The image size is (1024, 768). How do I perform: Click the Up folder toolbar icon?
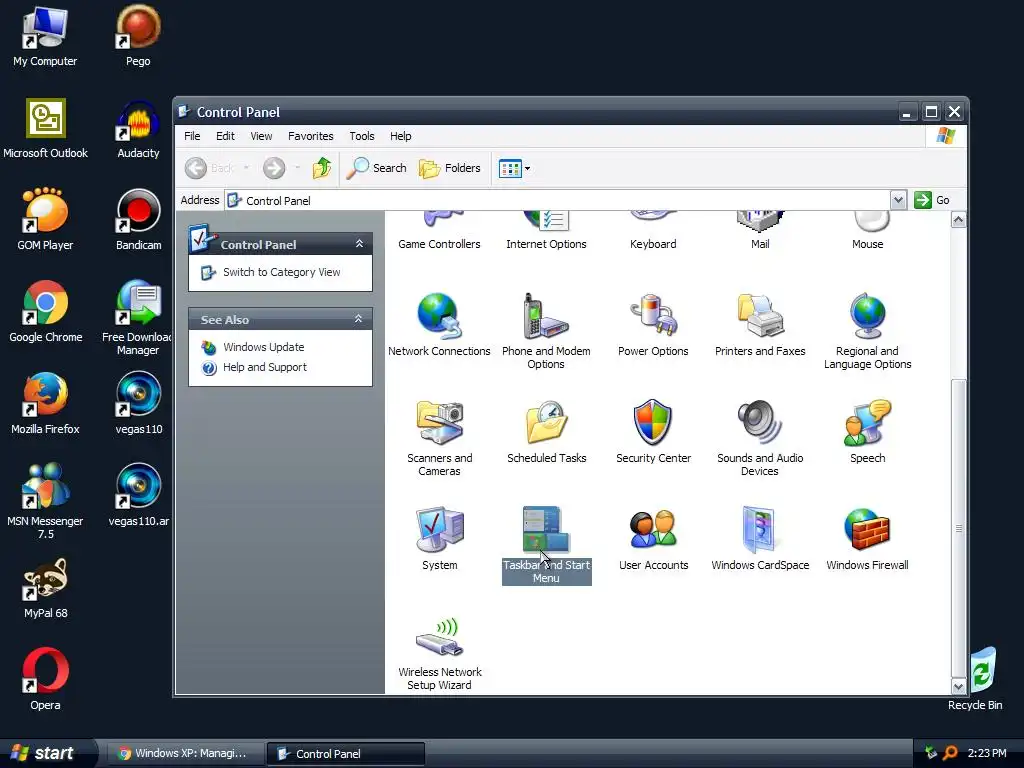(321, 168)
